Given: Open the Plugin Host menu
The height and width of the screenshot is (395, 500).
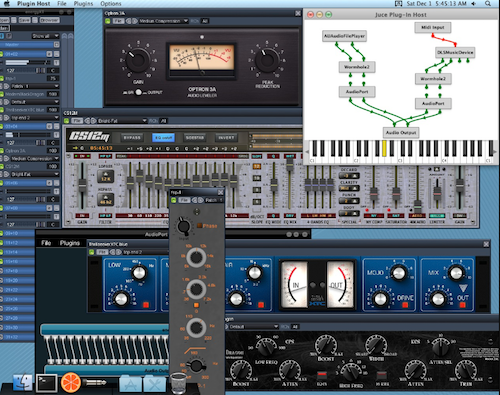Looking at the screenshot, I should point(33,3).
